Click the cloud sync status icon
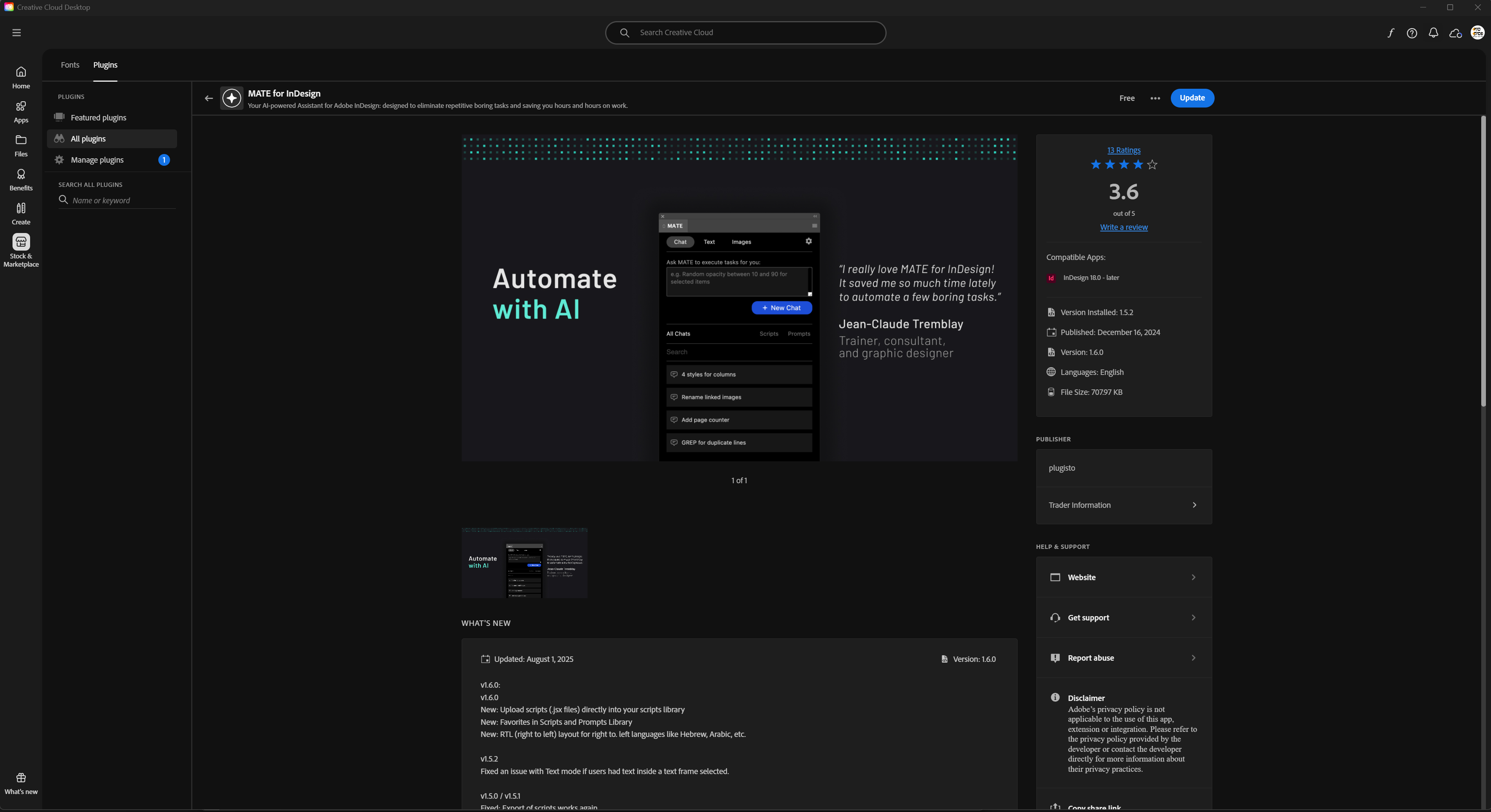Screen dimensions: 1491x812 1455,33
